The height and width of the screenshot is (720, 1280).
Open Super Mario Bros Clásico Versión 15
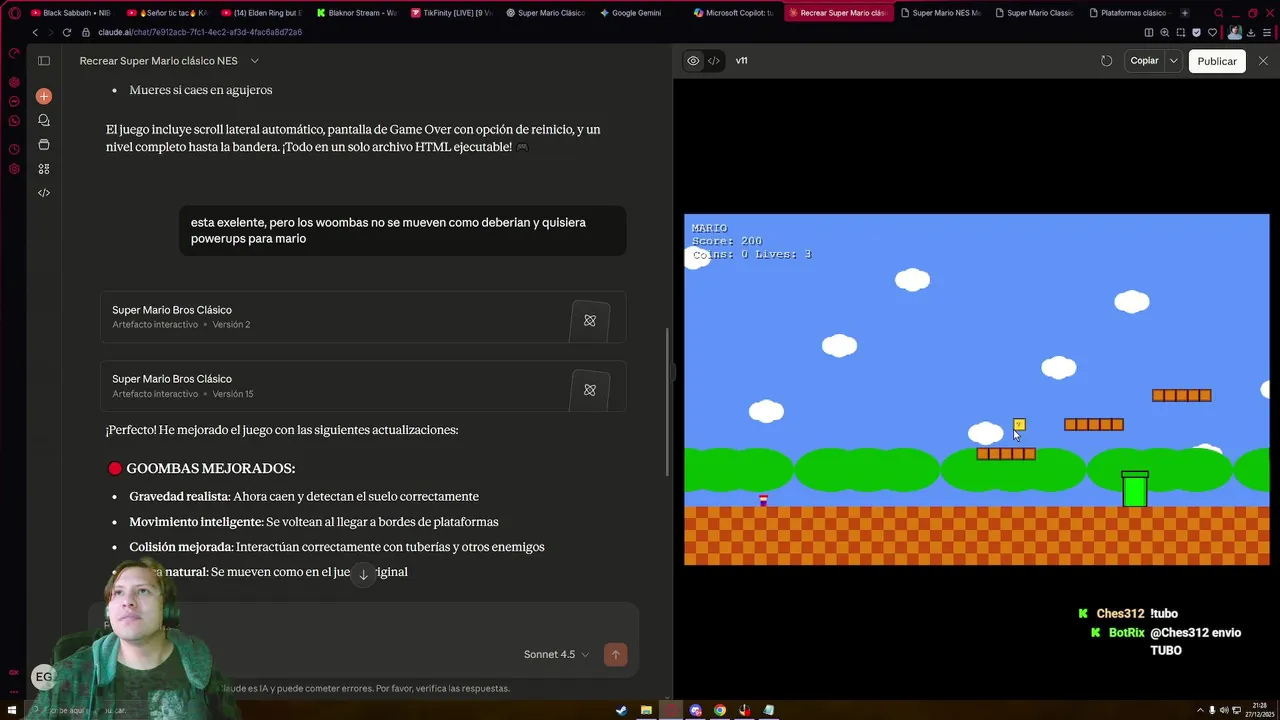[363, 386]
